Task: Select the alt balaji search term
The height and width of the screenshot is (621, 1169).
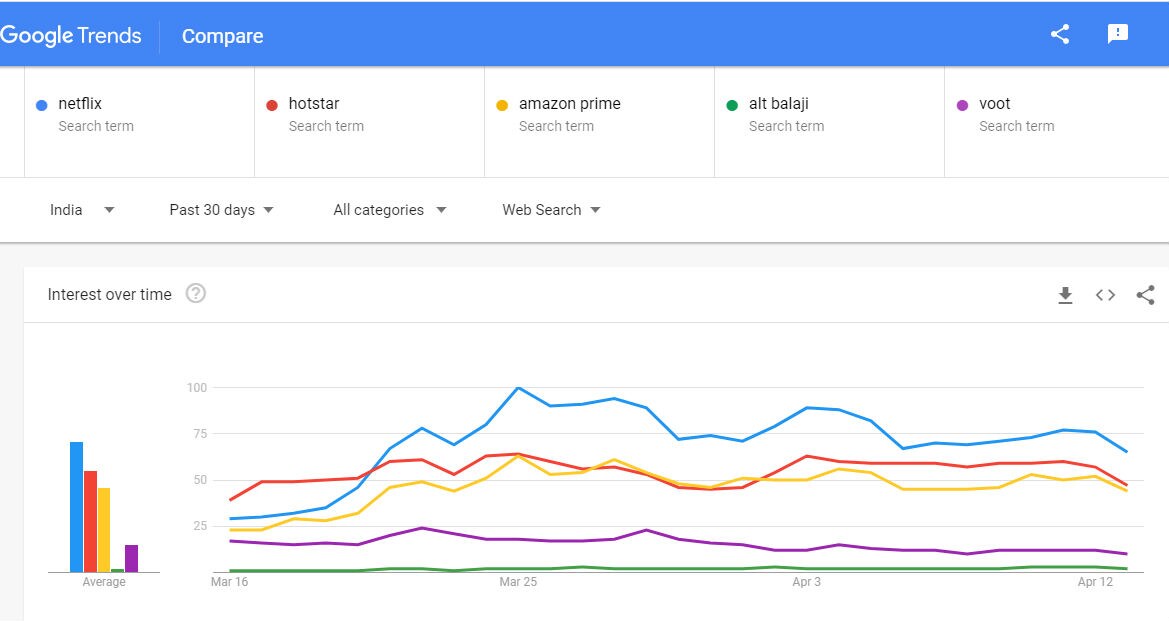Action: tap(778, 104)
